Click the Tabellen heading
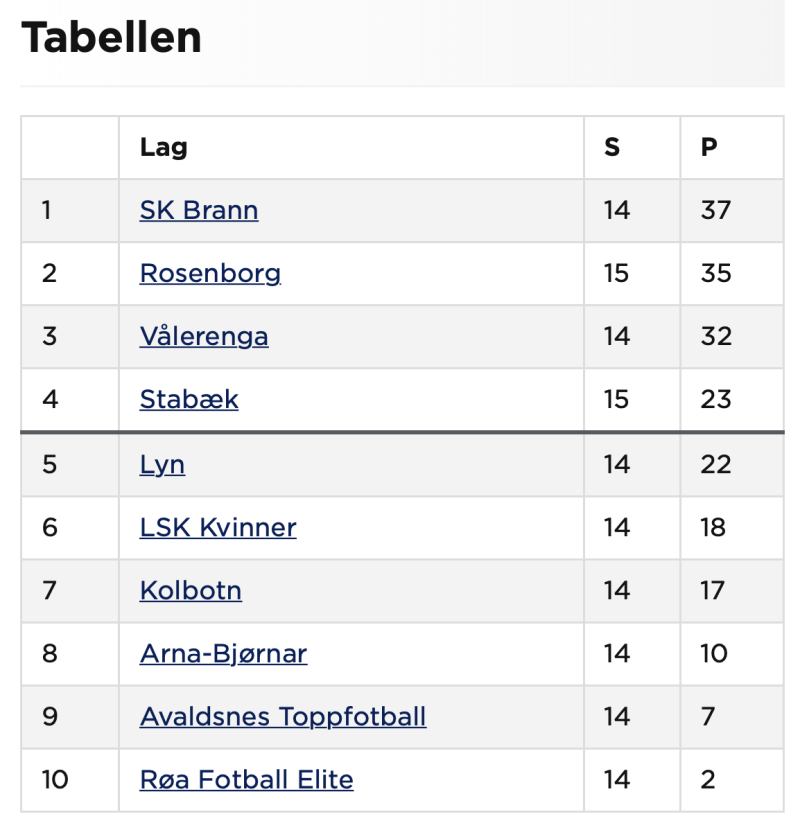Image resolution: width=800 pixels, height=821 pixels. coord(111,38)
